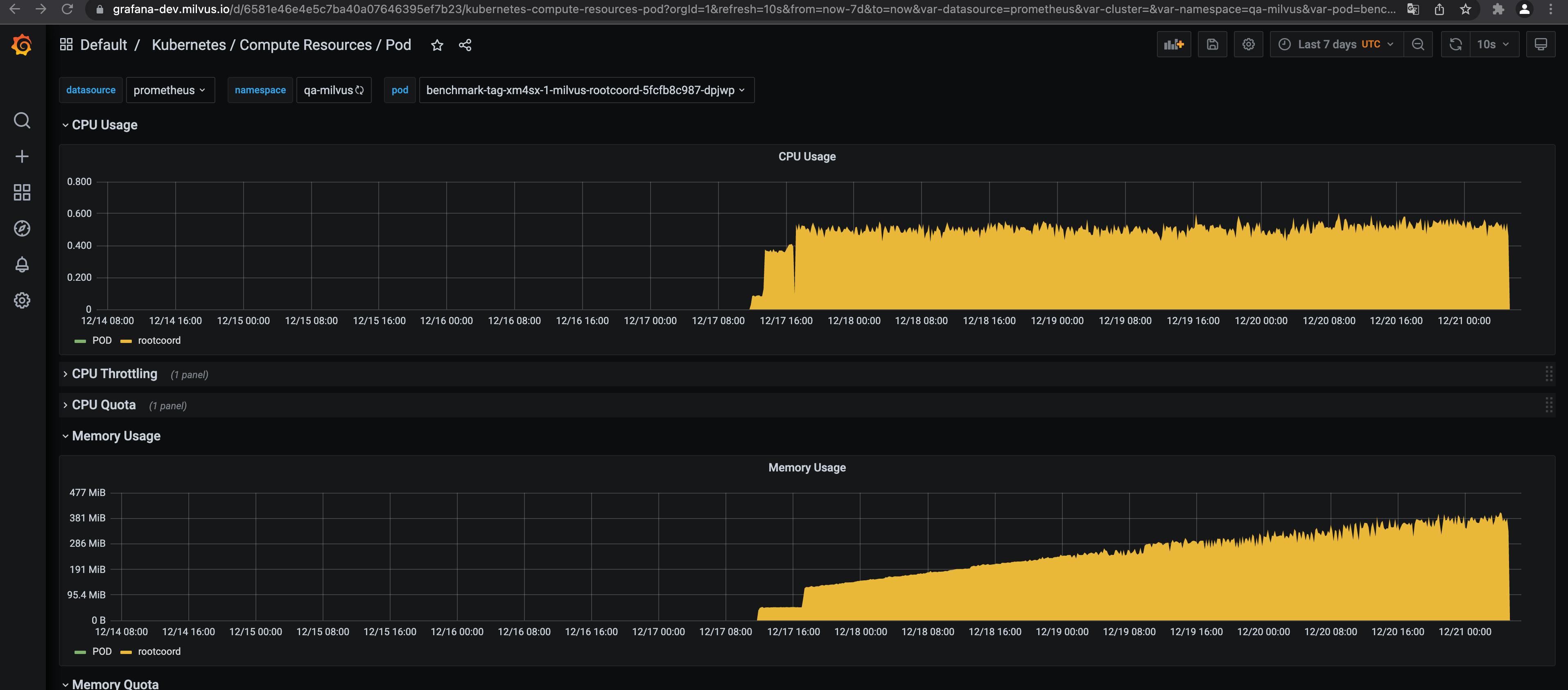The image size is (1568, 690).
Task: Click the Create plus icon in sidebar
Action: click(22, 156)
